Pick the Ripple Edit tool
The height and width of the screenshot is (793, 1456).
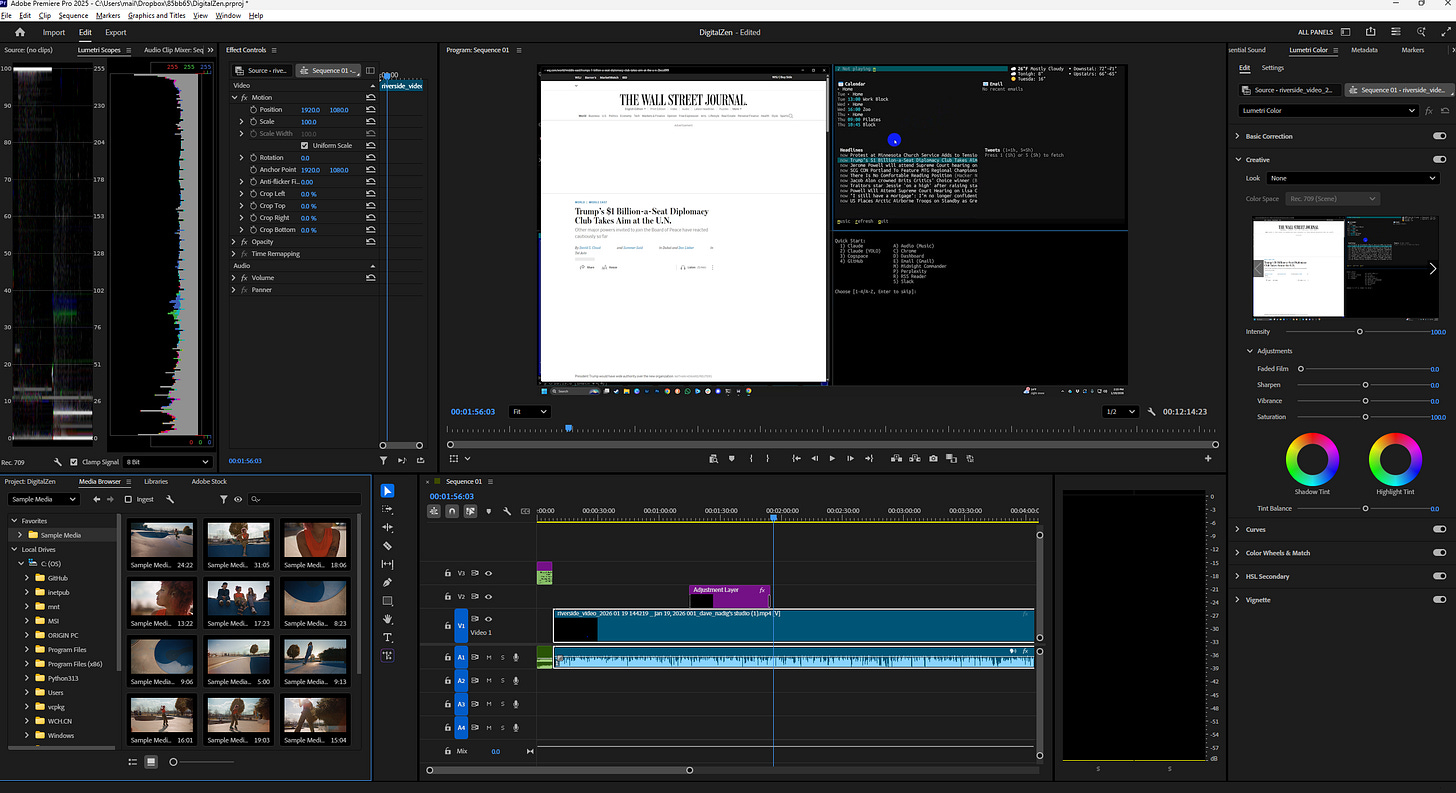[388, 527]
